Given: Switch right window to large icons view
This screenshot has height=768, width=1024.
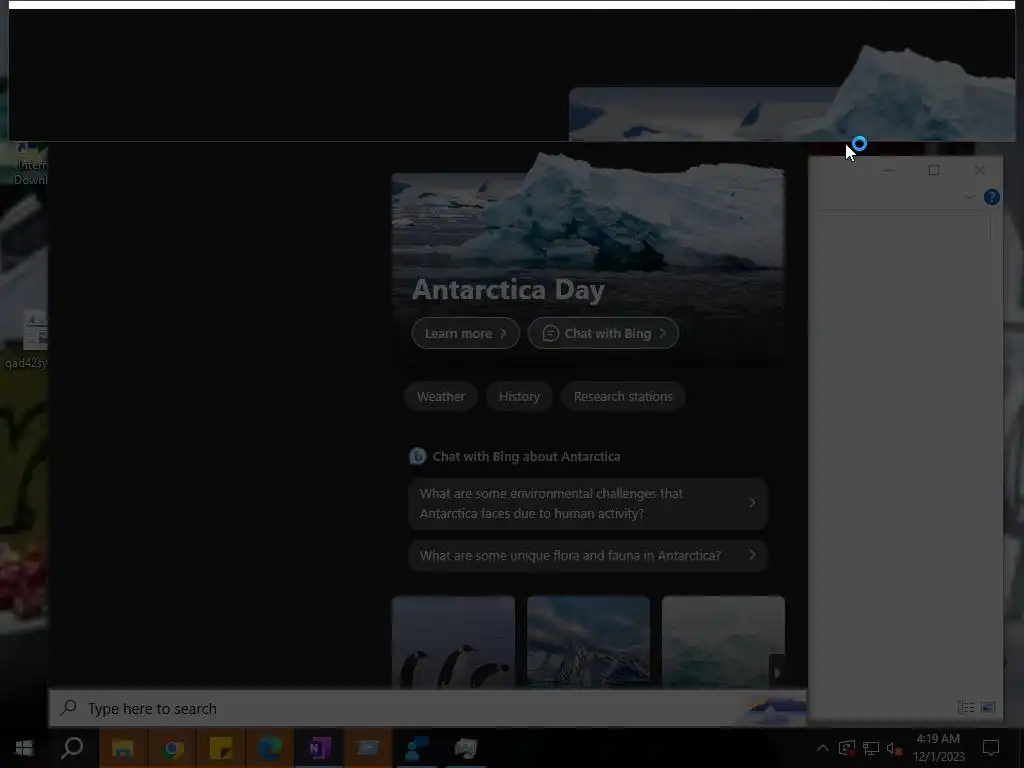Looking at the screenshot, I should (x=988, y=707).
